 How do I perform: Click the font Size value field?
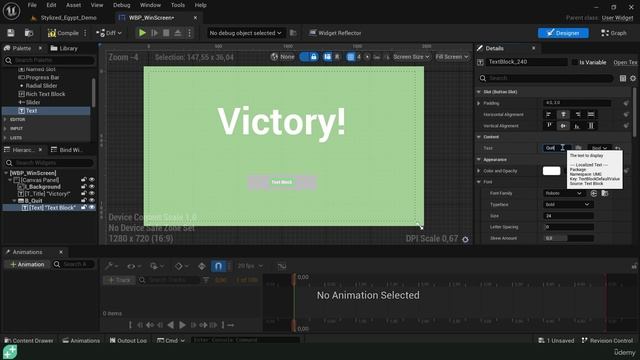click(x=569, y=216)
